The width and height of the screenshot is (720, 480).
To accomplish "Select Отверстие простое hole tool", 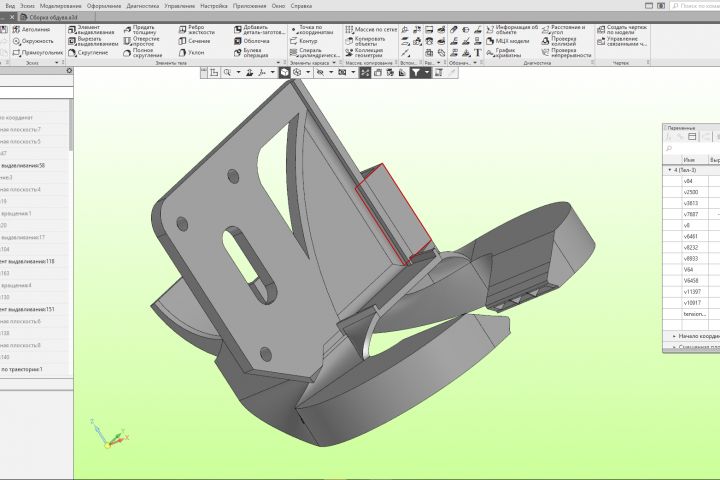I will pos(141,41).
